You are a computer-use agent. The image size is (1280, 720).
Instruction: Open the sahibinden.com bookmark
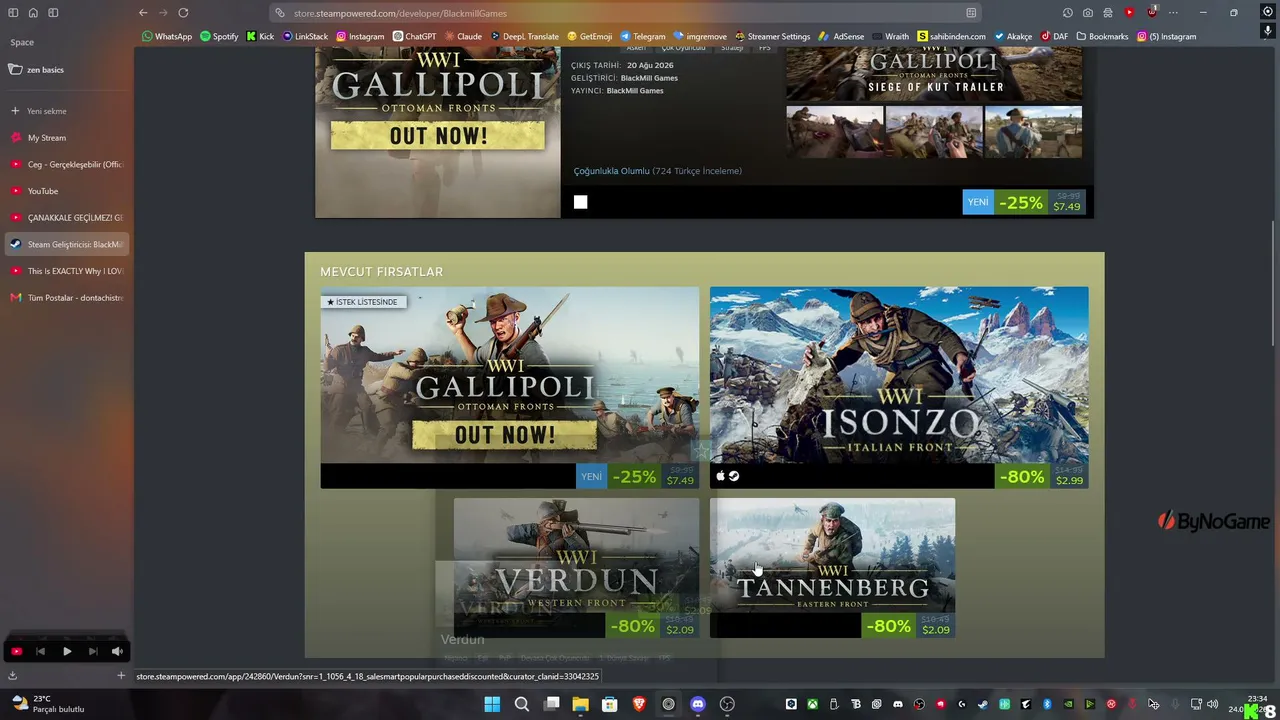(x=951, y=36)
